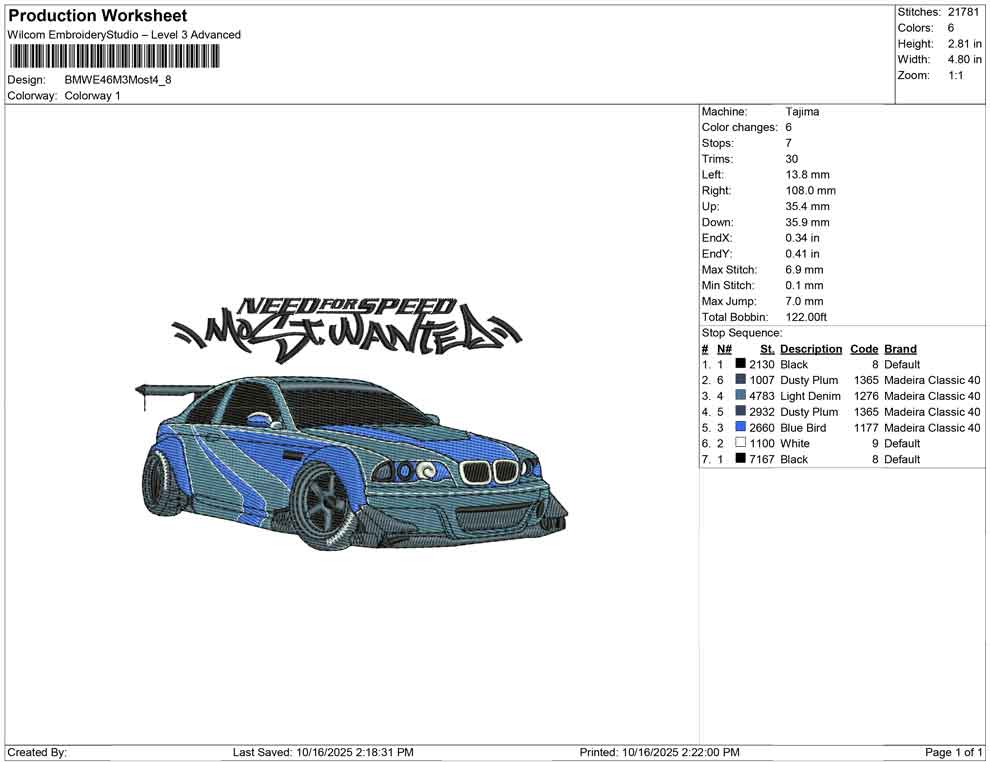Image resolution: width=990 pixels, height=762 pixels.
Task: Click the Last Saved timestamp in footer
Action: click(323, 752)
